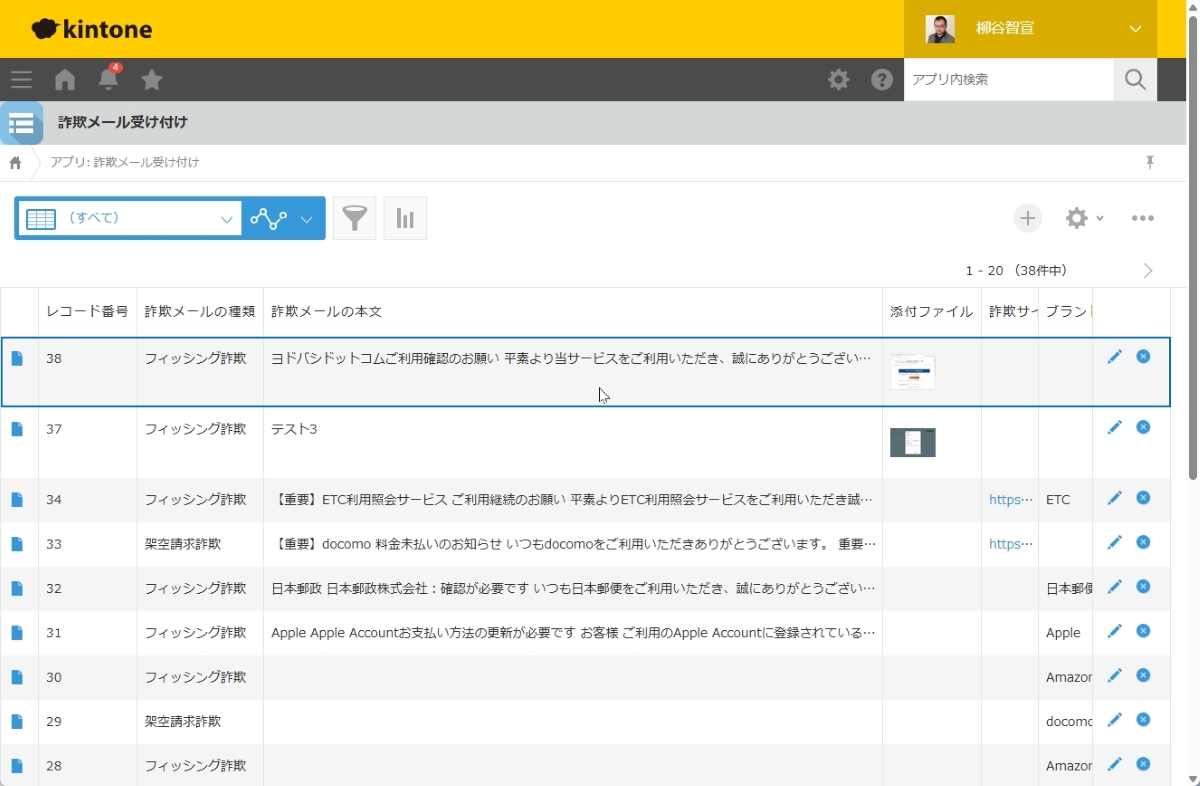Open the hamburger menu in header
Image resolution: width=1200 pixels, height=786 pixels.
coord(21,80)
